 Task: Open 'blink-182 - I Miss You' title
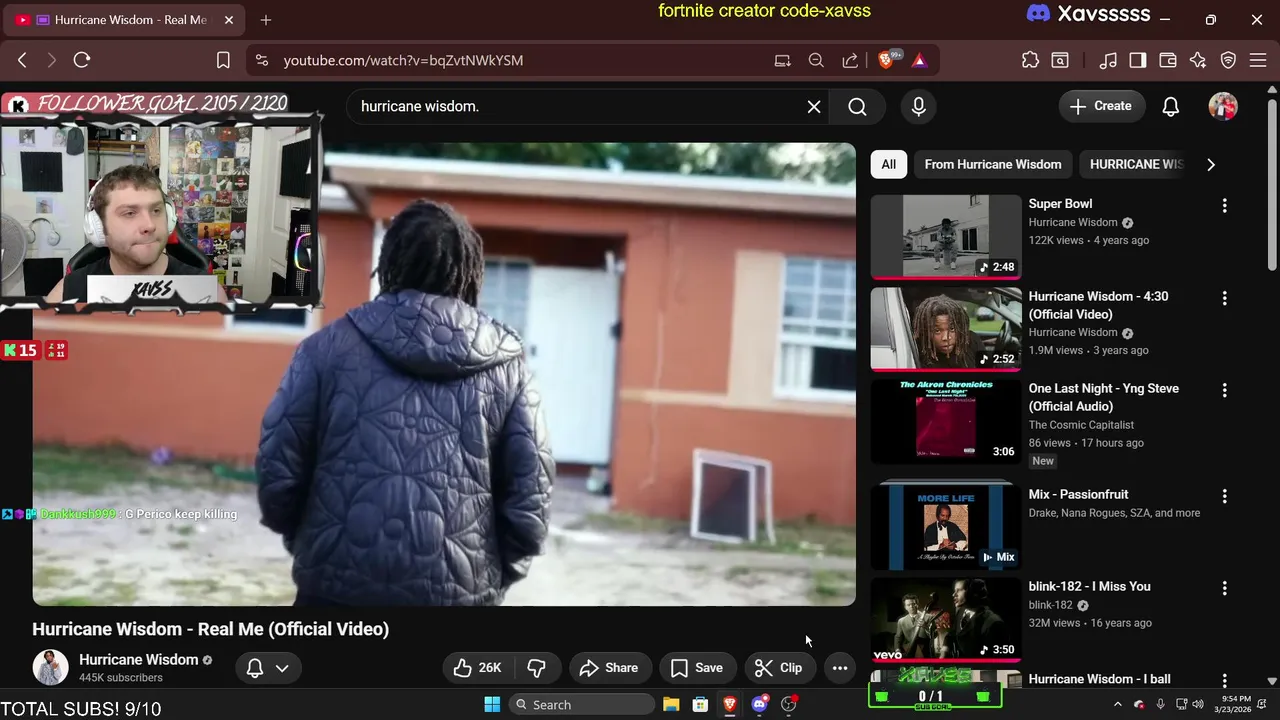click(x=1089, y=586)
